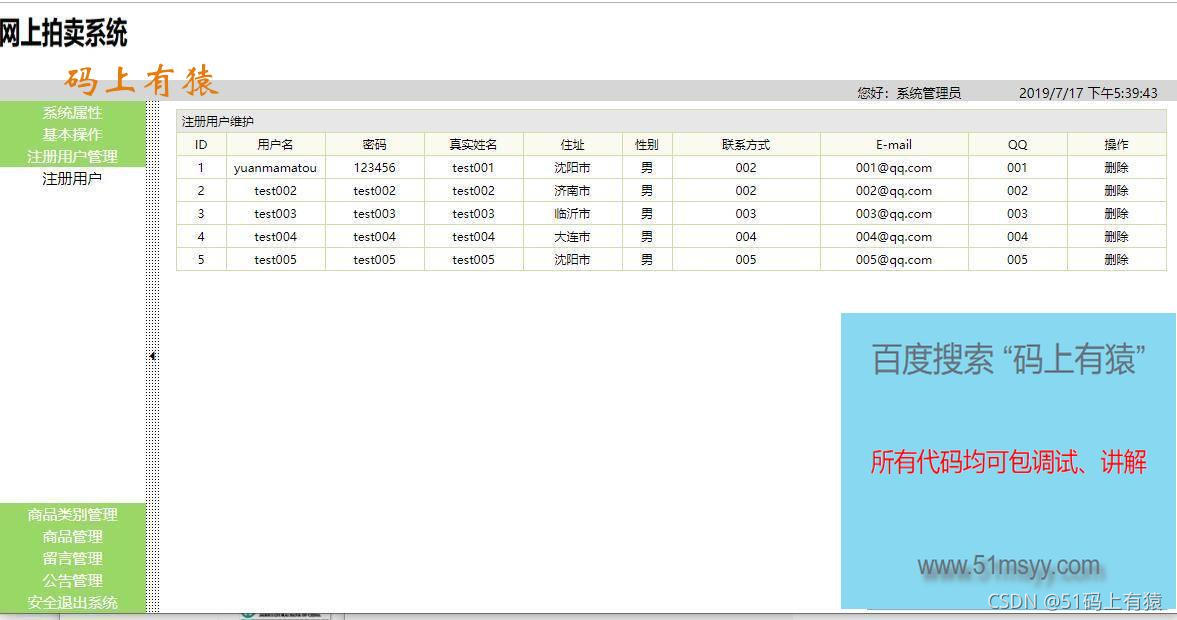
Task: Click the 住址 column header
Action: (573, 144)
